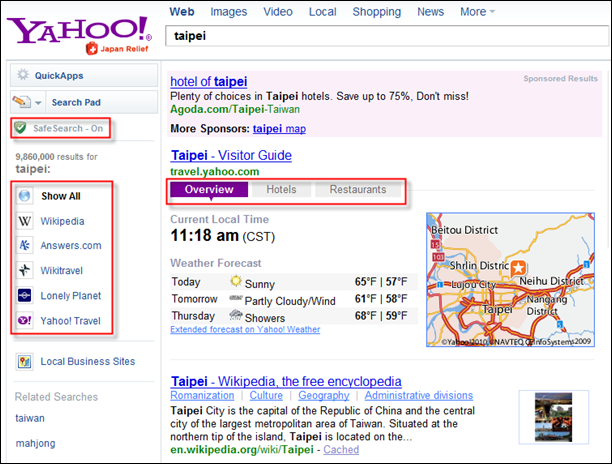Open the Cached link for Wikipedia result
Image resolution: width=612 pixels, height=464 pixels.
341,450
